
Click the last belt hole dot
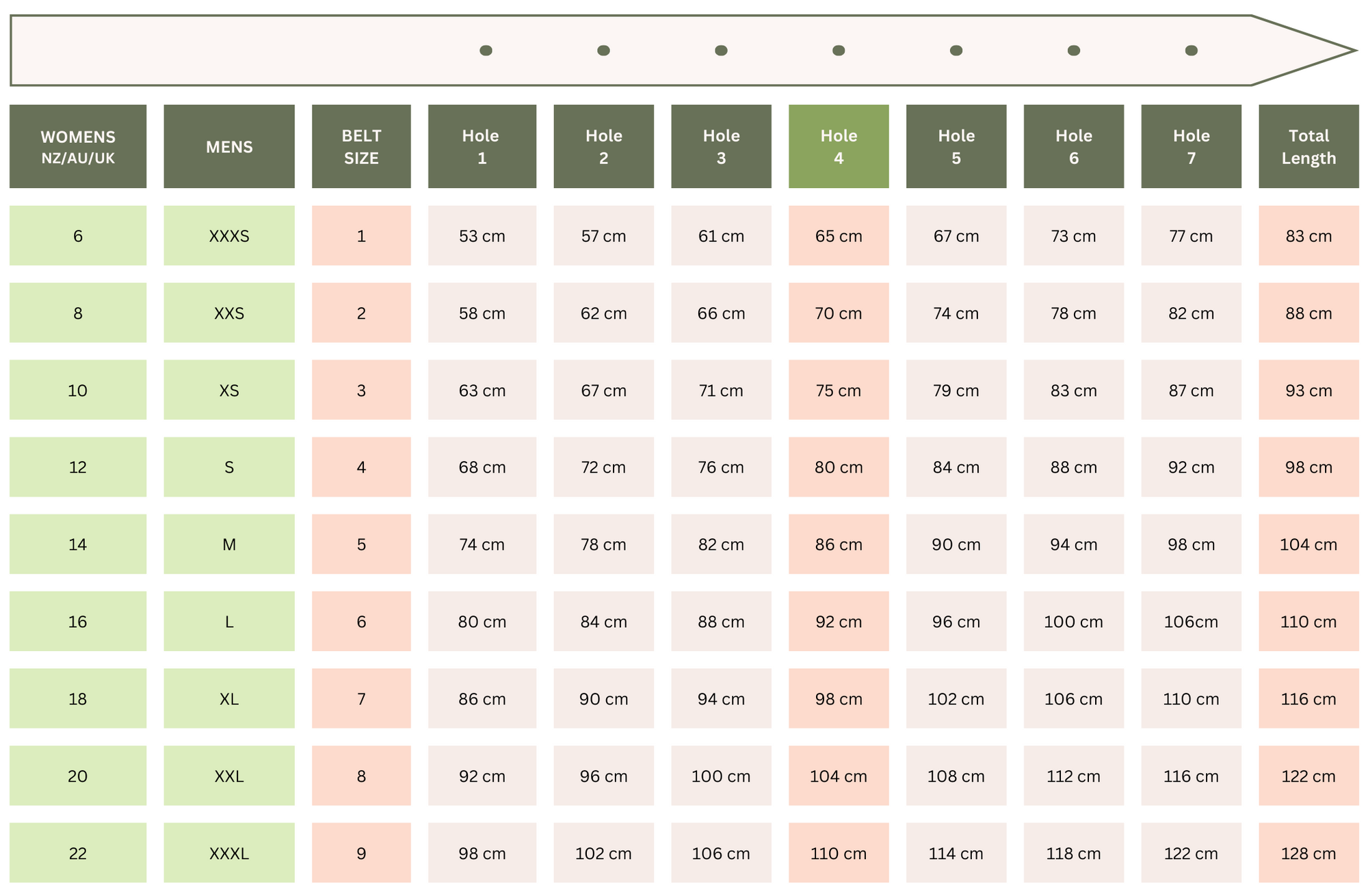click(1191, 51)
